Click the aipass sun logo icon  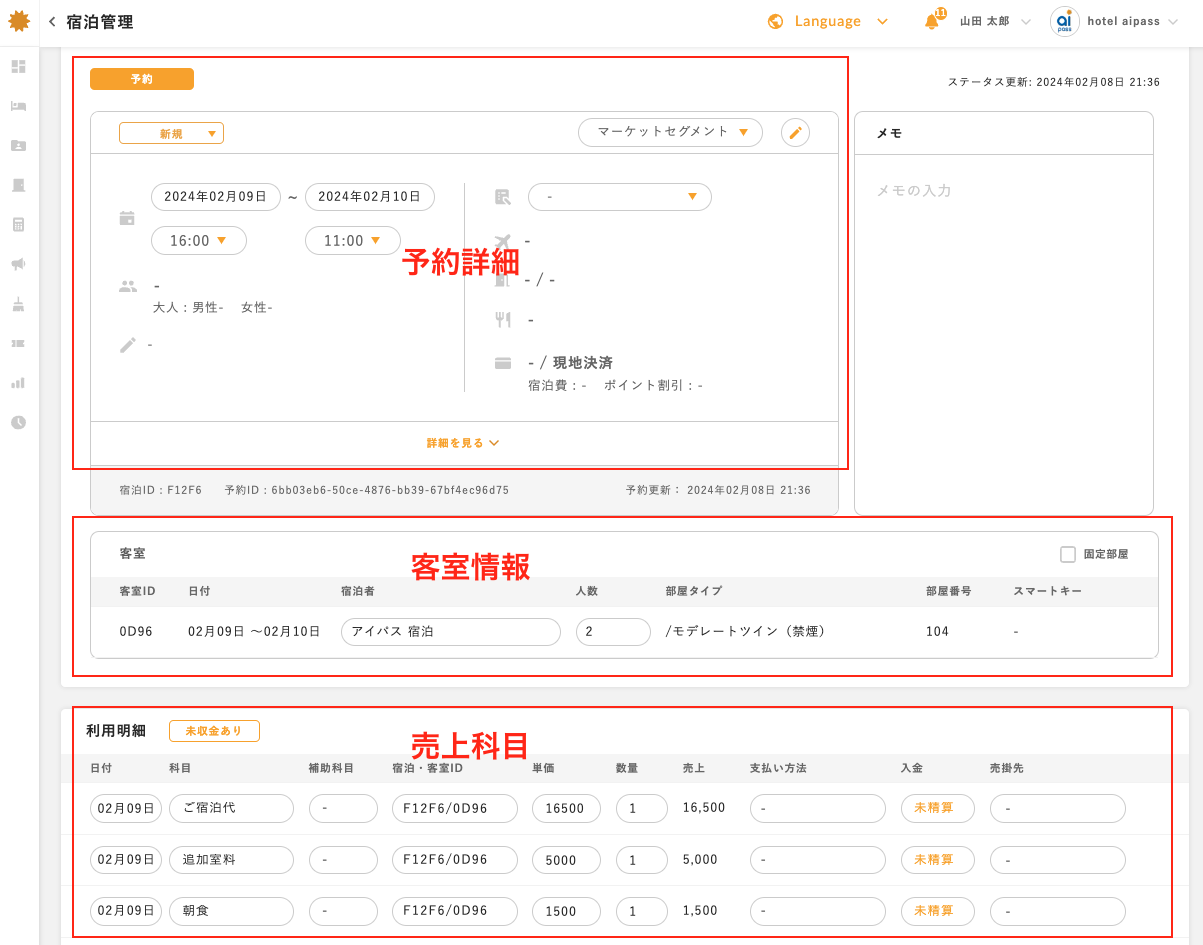[x=19, y=21]
